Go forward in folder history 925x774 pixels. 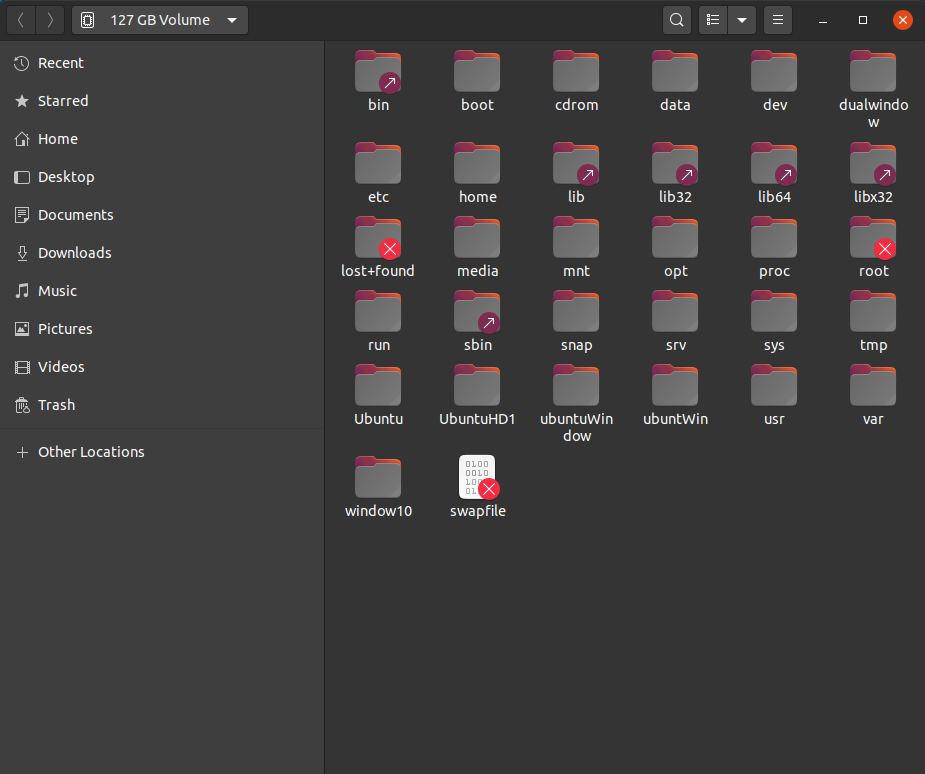coord(50,20)
